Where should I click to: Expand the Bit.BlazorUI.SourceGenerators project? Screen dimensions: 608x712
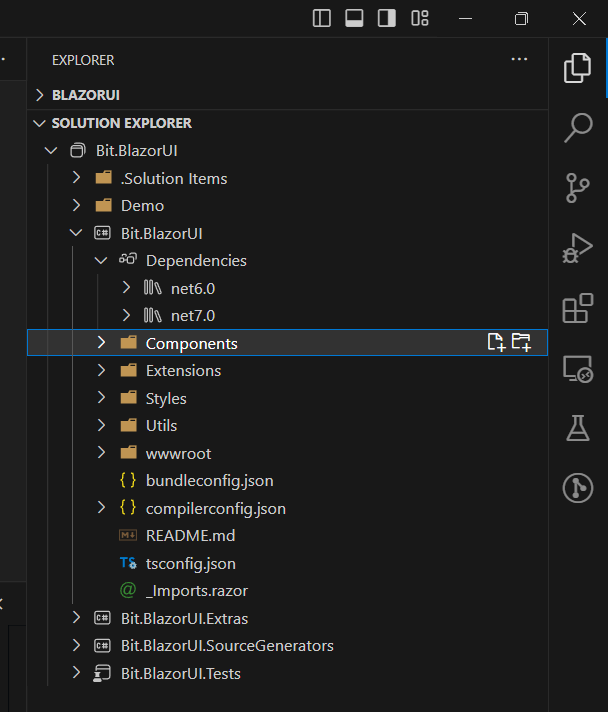click(x=76, y=645)
